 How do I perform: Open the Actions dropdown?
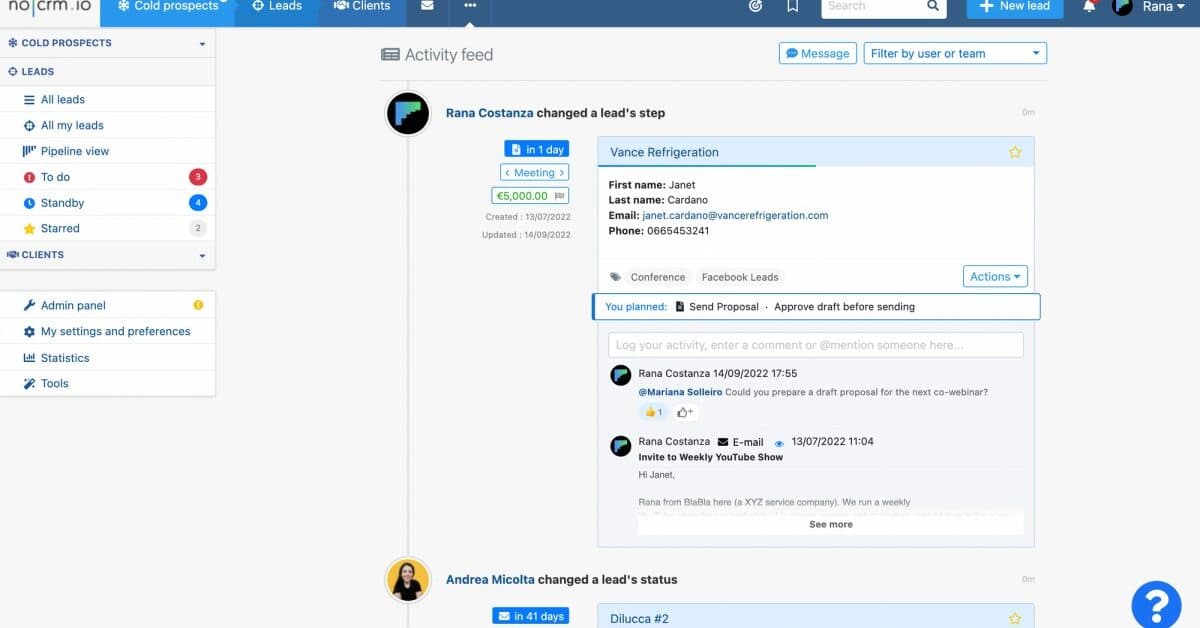(x=995, y=276)
